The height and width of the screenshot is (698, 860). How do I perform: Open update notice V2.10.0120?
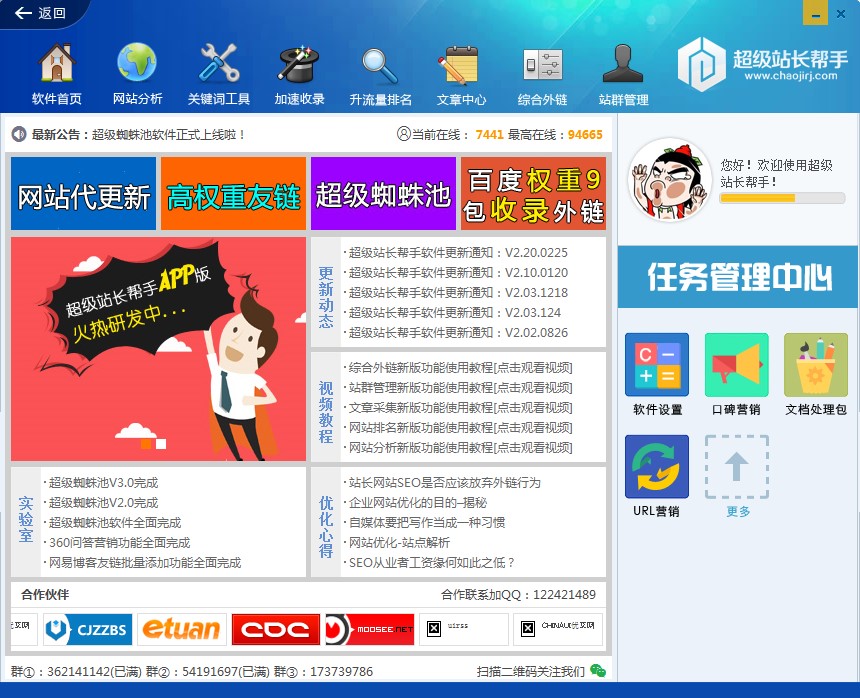[x=458, y=273]
